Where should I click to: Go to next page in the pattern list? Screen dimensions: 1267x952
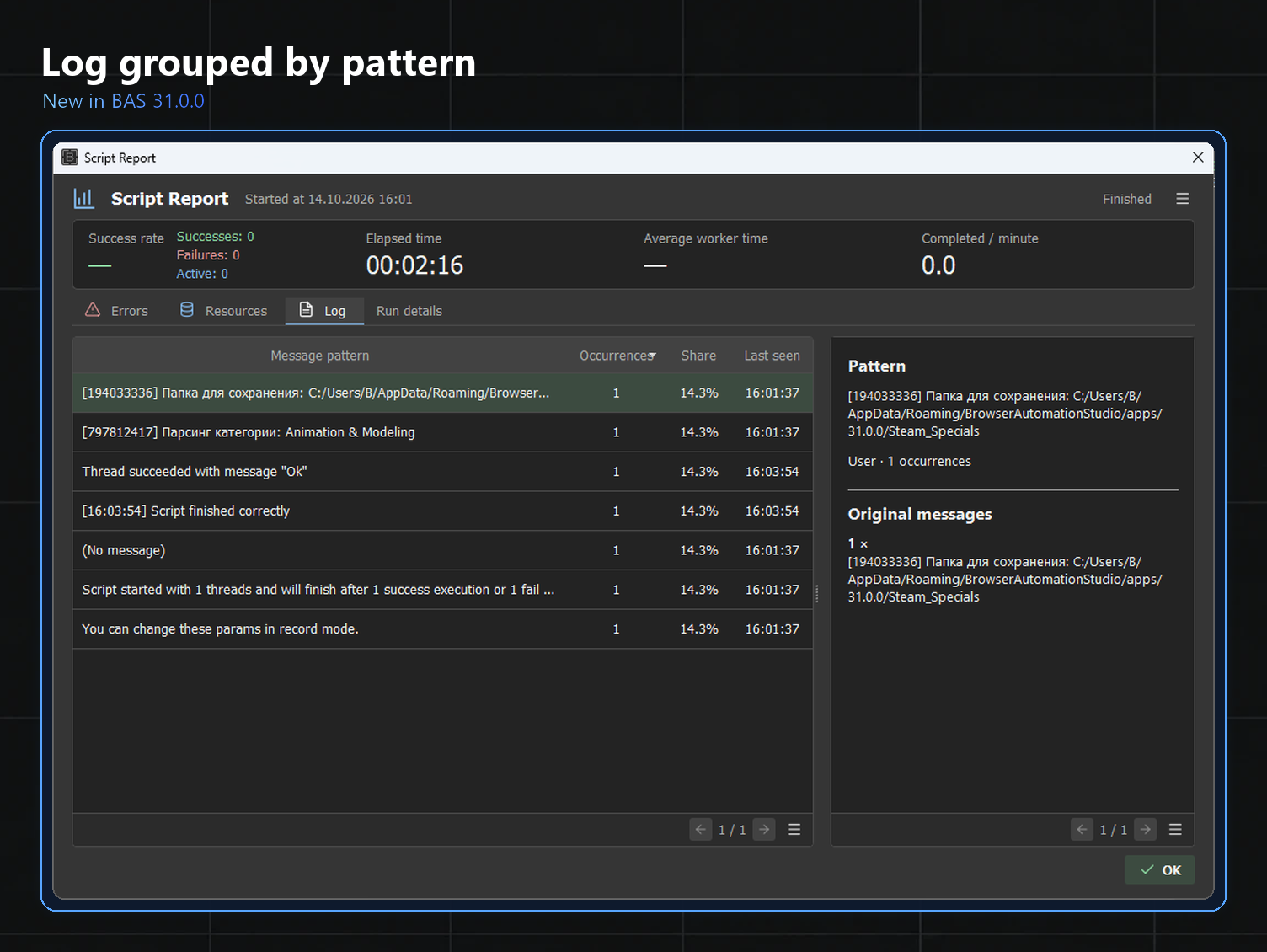pyautogui.click(x=764, y=830)
